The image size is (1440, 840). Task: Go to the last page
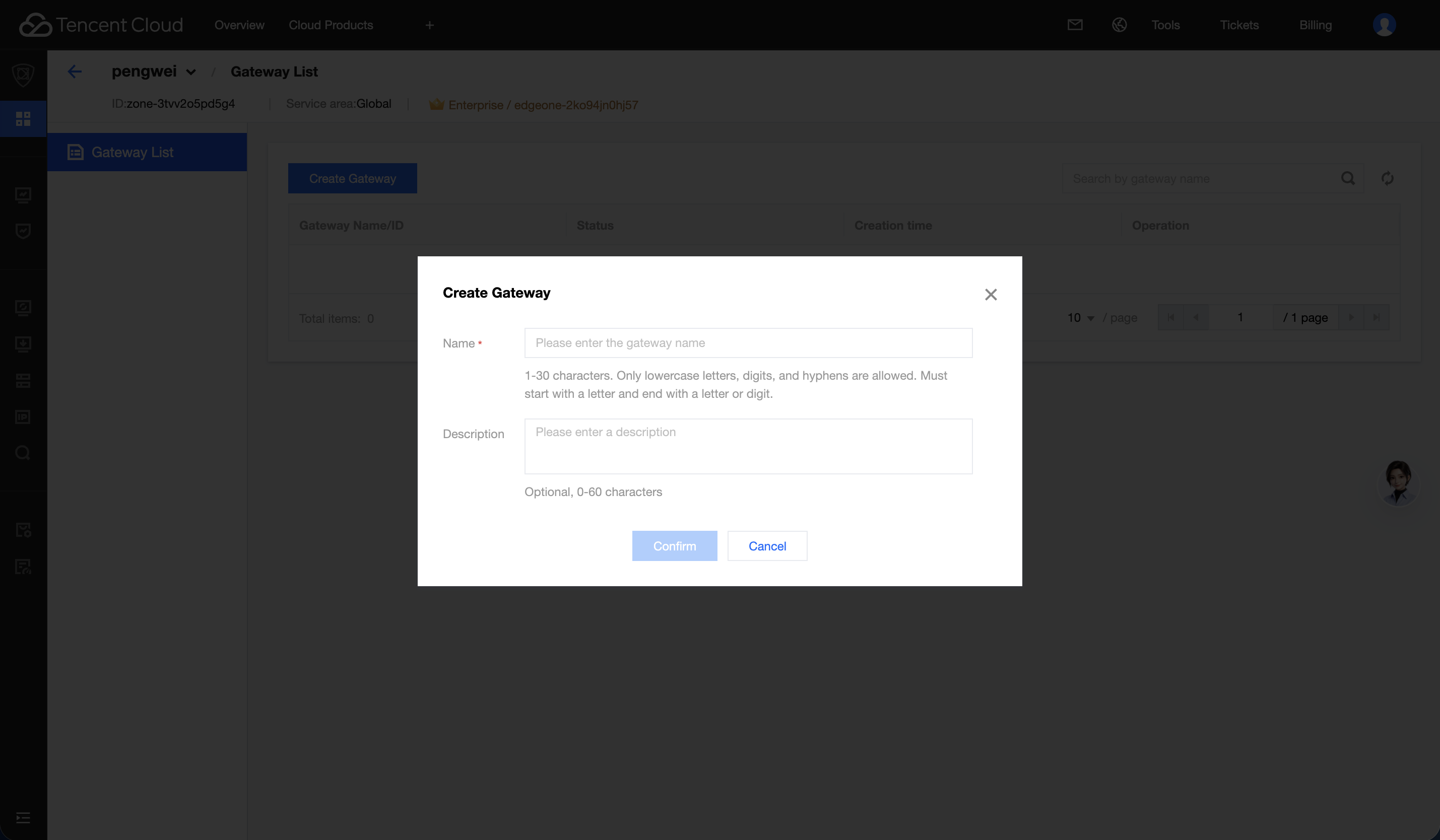[x=1376, y=317]
